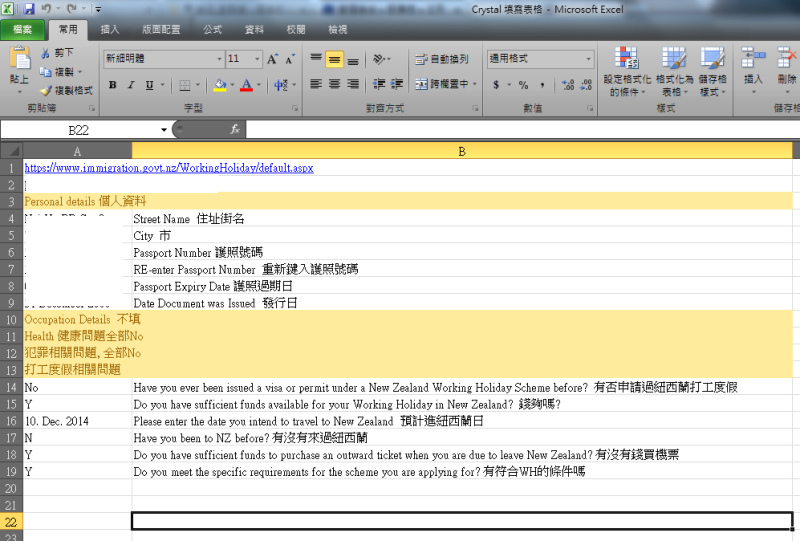This screenshot has height=541, width=800.
Task: Click the Save icon in quick access toolbar
Action: 29,9
